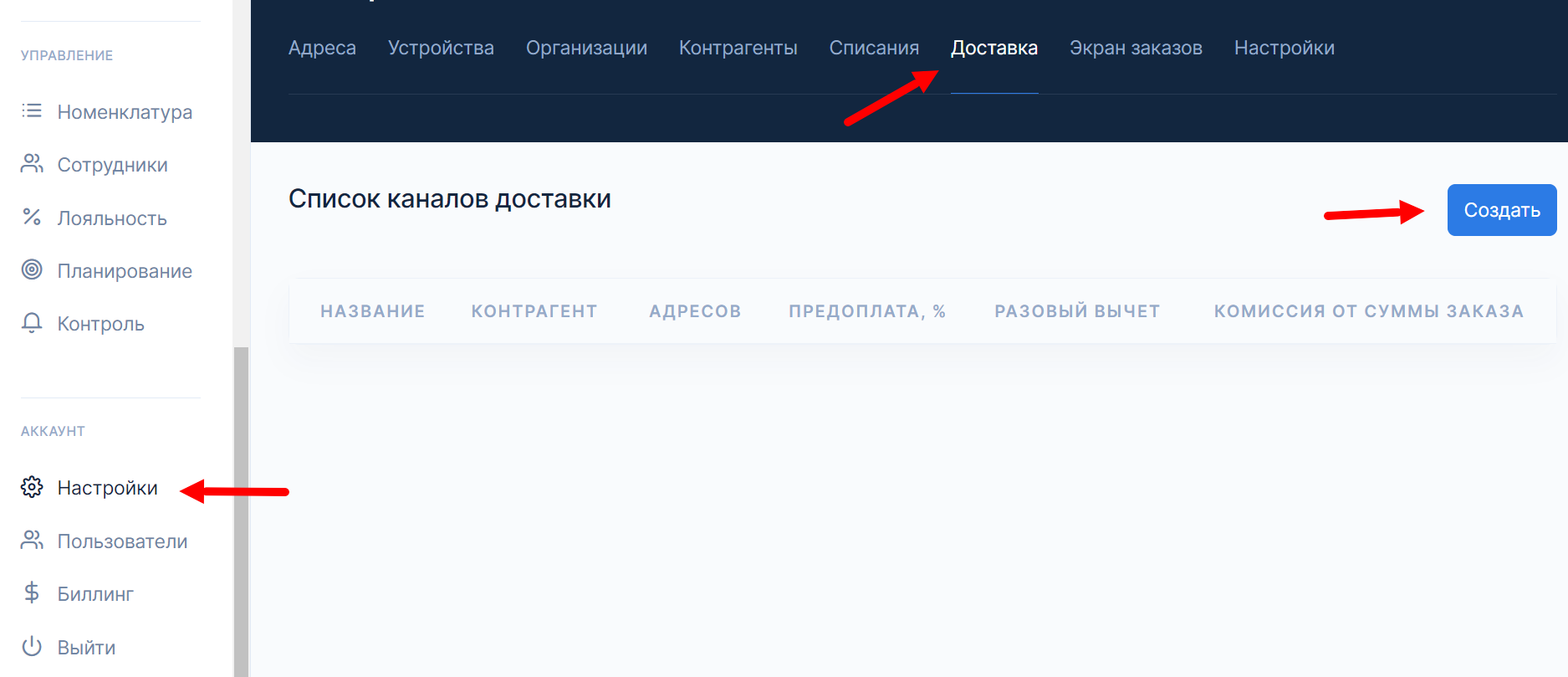Switch to the Устройства tab
Image resolution: width=1568 pixels, height=677 pixels.
(x=441, y=48)
